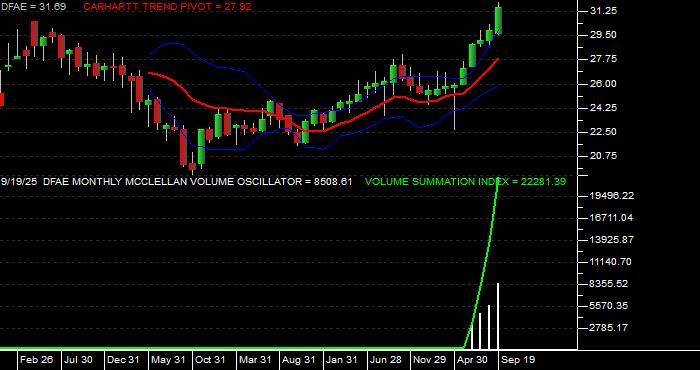This screenshot has width=700, height=370.
Task: Click the 27.75 price axis value
Action: coord(604,59)
